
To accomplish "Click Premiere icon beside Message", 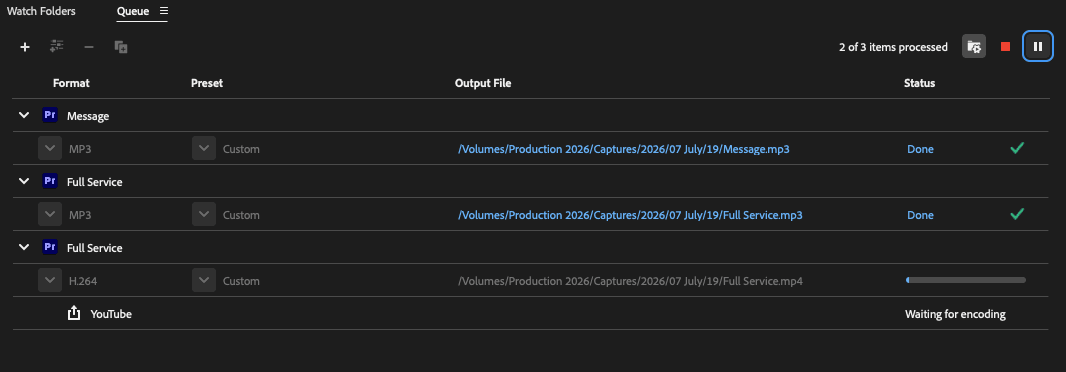I will (x=50, y=115).
